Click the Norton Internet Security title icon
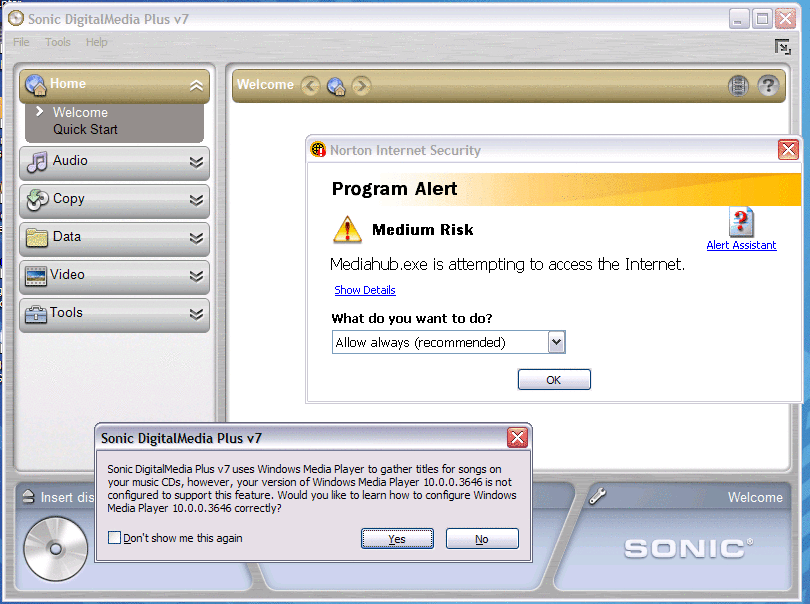The height and width of the screenshot is (604, 810). [318, 150]
